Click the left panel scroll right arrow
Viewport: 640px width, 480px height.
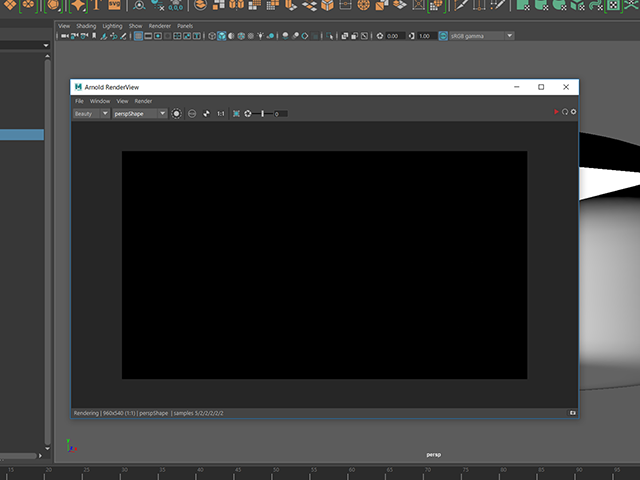point(40,456)
